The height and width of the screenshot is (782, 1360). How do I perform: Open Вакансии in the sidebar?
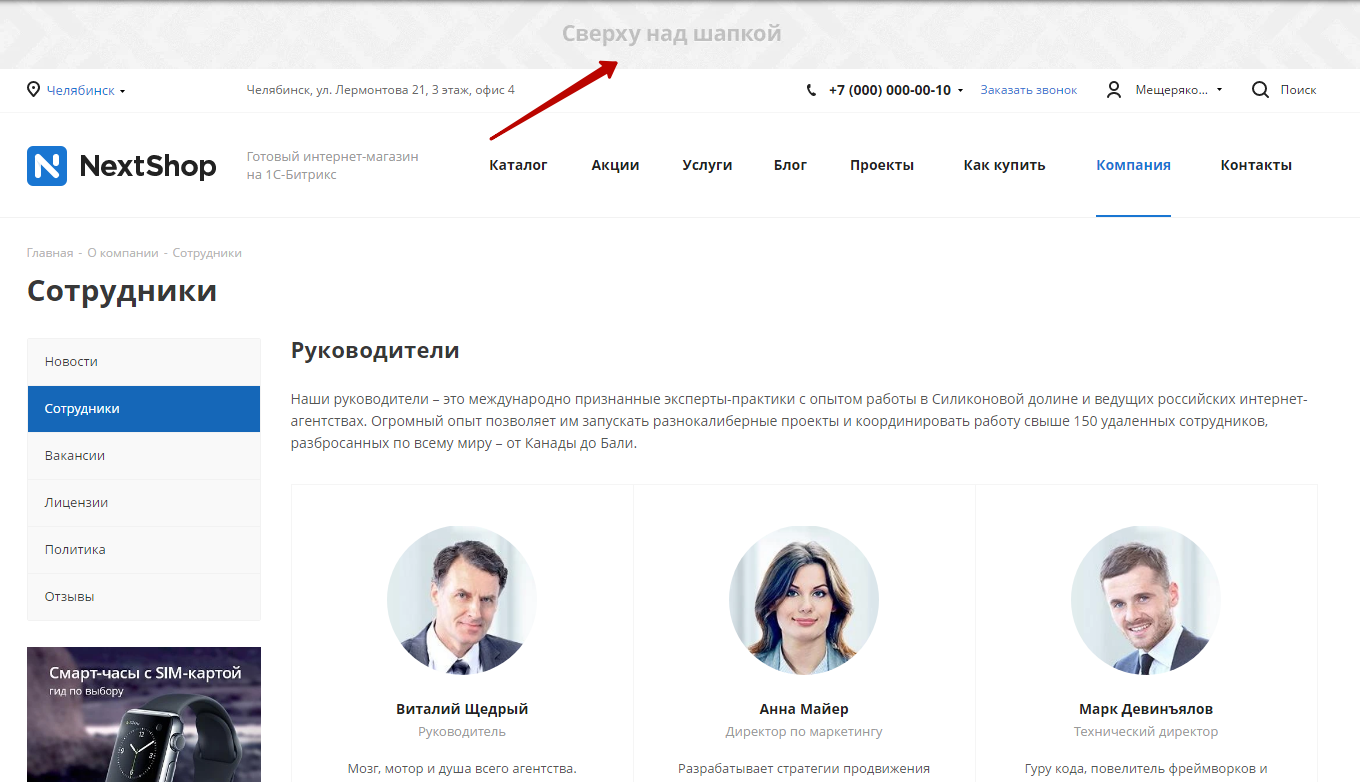[x=144, y=456]
